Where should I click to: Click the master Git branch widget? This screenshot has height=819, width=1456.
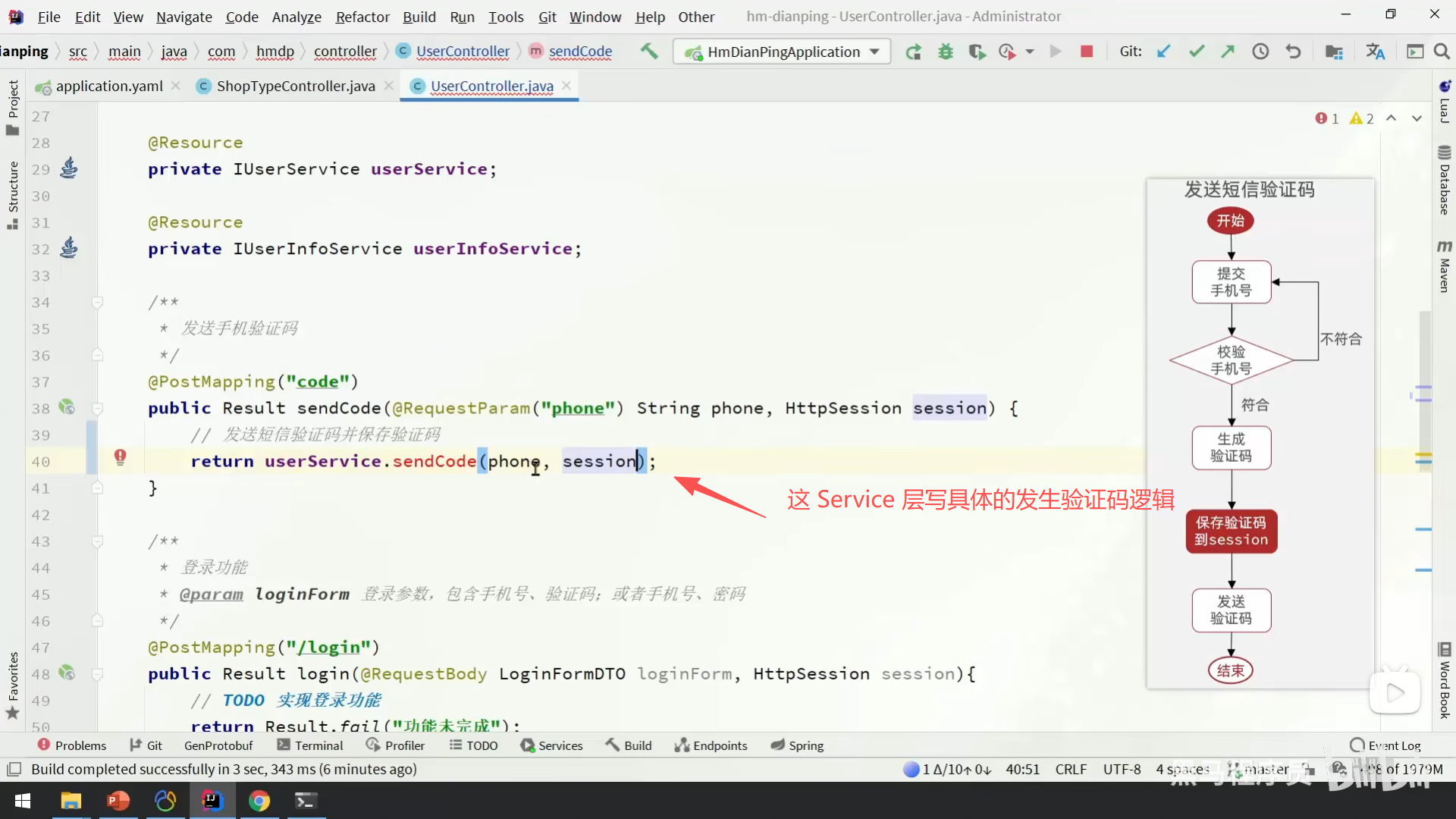click(x=1266, y=769)
